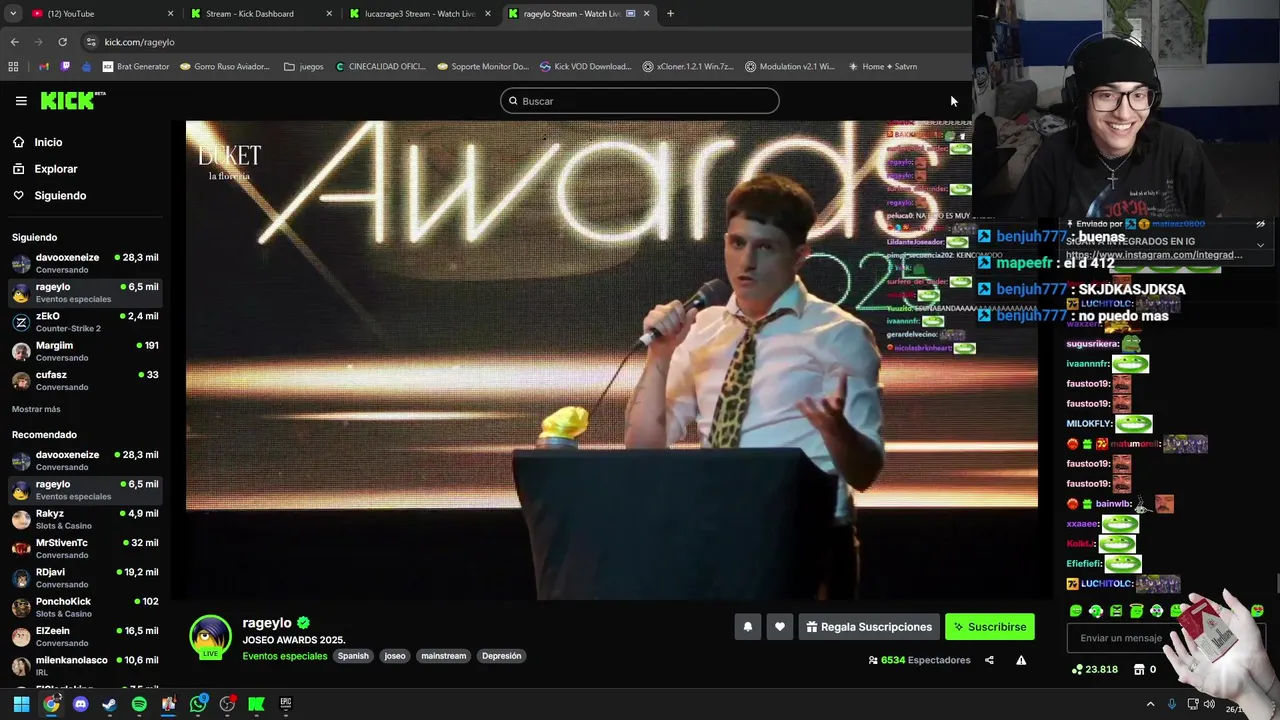
Task: Open Gorro Ruso Aviador bookmark
Action: tap(225, 67)
